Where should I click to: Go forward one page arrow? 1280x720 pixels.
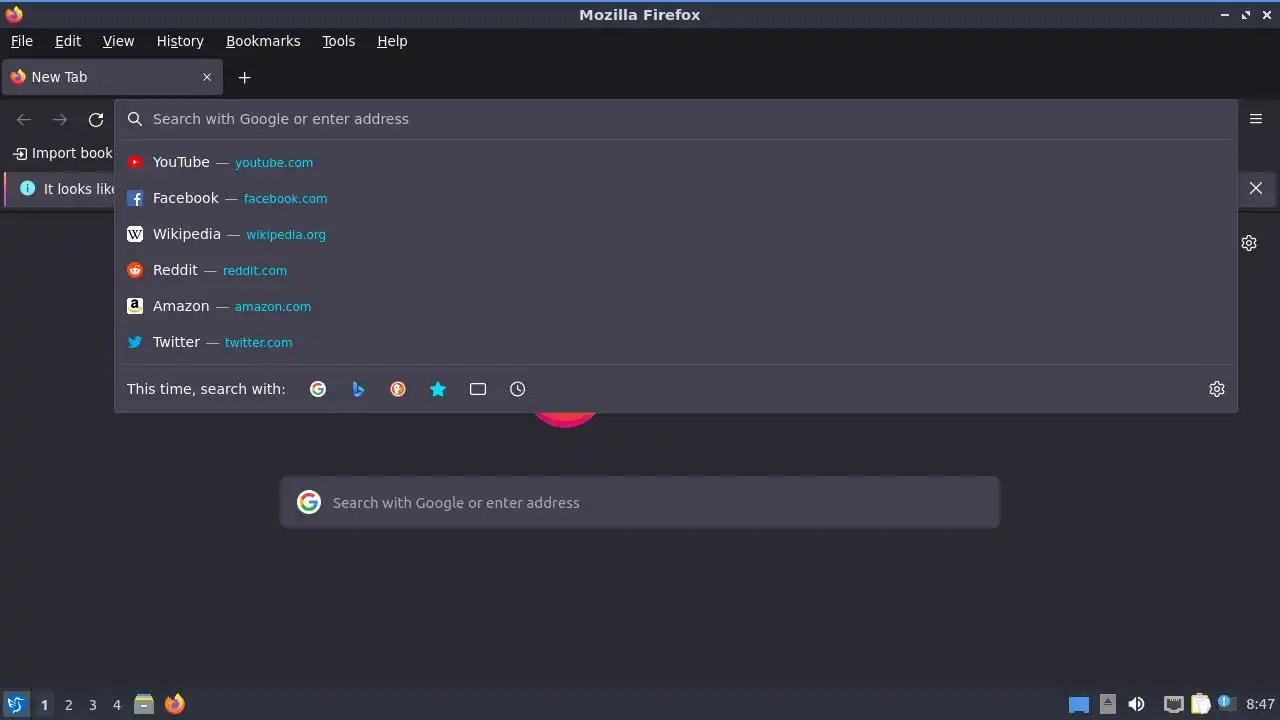[60, 120]
